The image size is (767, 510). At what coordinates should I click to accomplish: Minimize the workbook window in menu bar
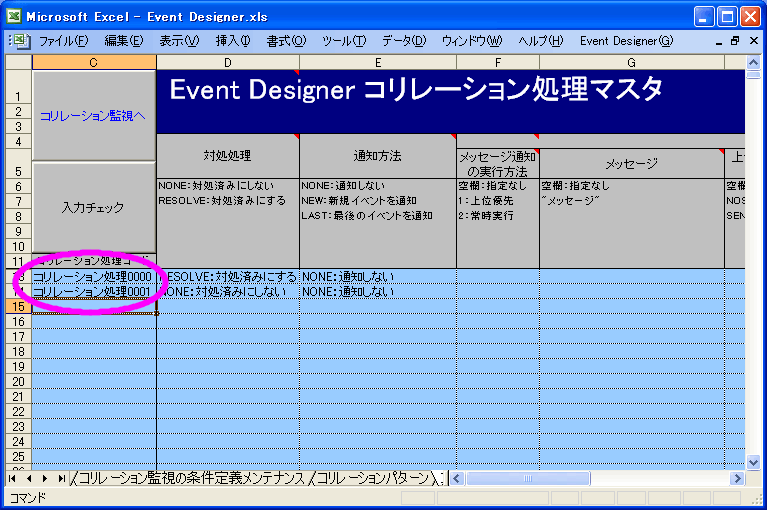pos(719,42)
